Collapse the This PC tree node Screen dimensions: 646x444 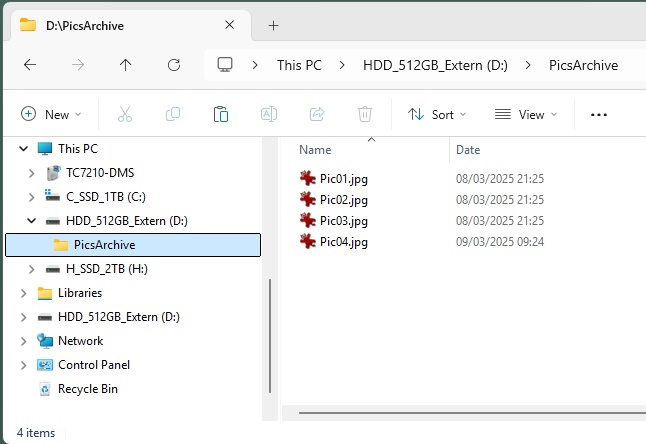pyautogui.click(x=23, y=149)
